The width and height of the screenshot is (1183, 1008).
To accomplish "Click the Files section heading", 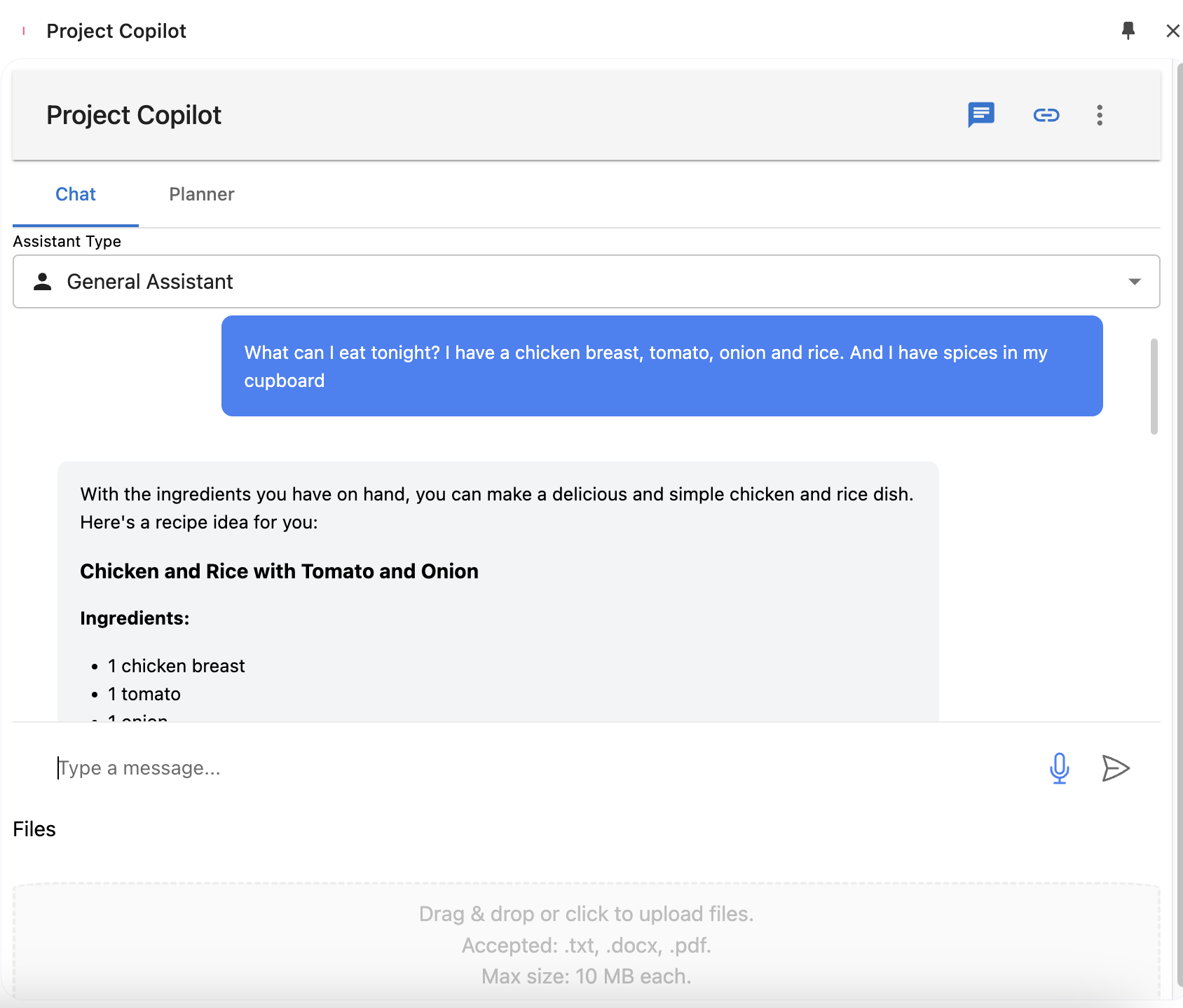I will pyautogui.click(x=34, y=829).
